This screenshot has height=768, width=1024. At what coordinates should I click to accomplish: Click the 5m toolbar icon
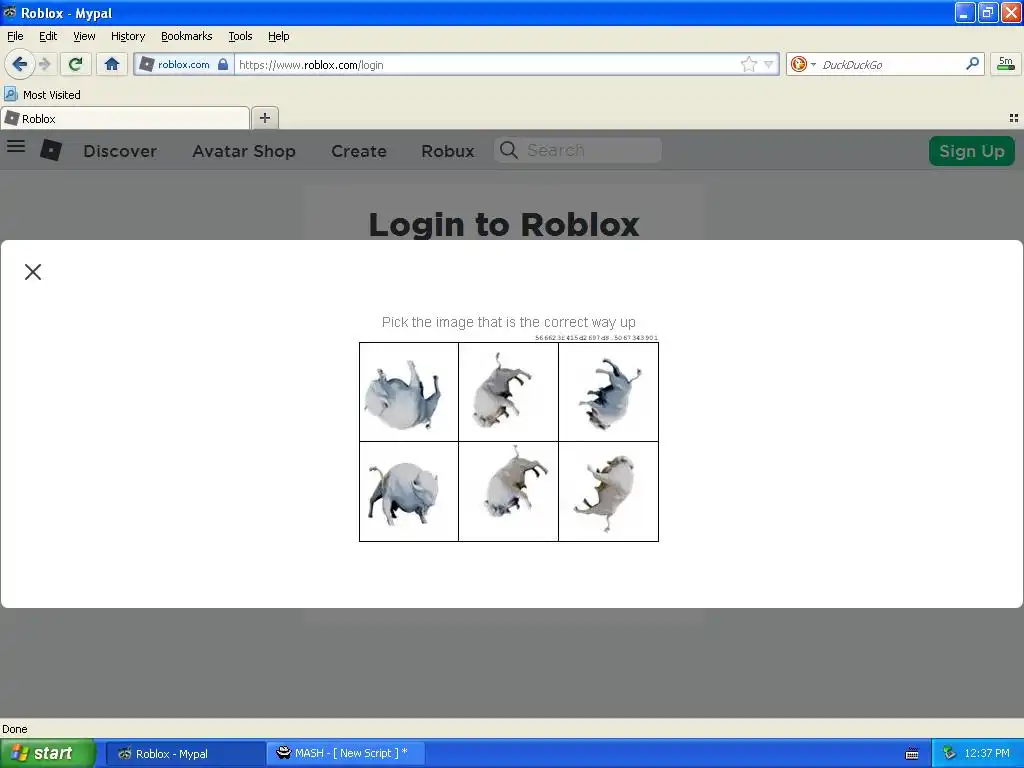coord(1006,64)
